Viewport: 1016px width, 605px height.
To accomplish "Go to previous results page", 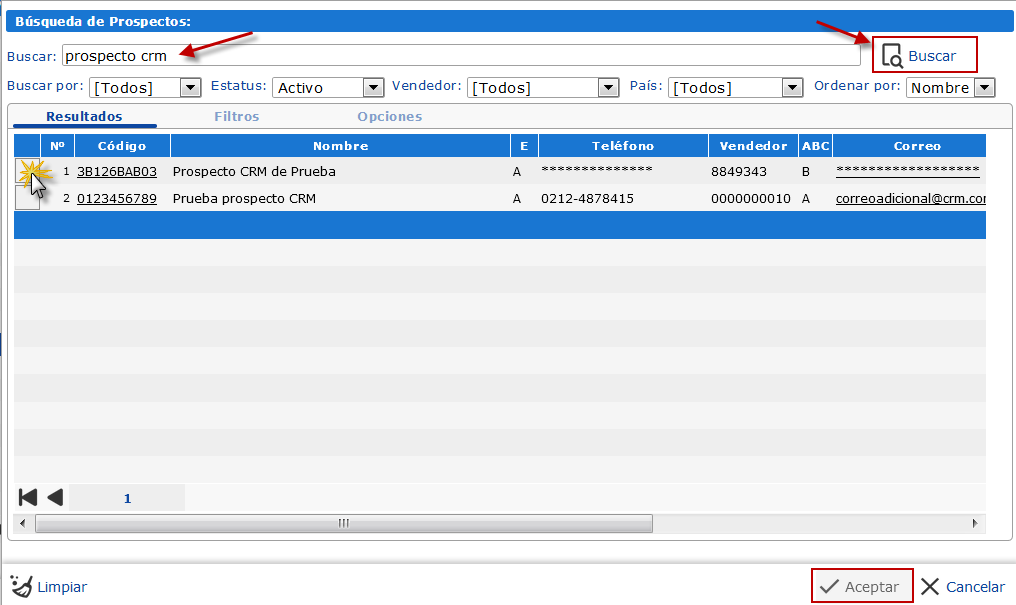I will [55, 497].
